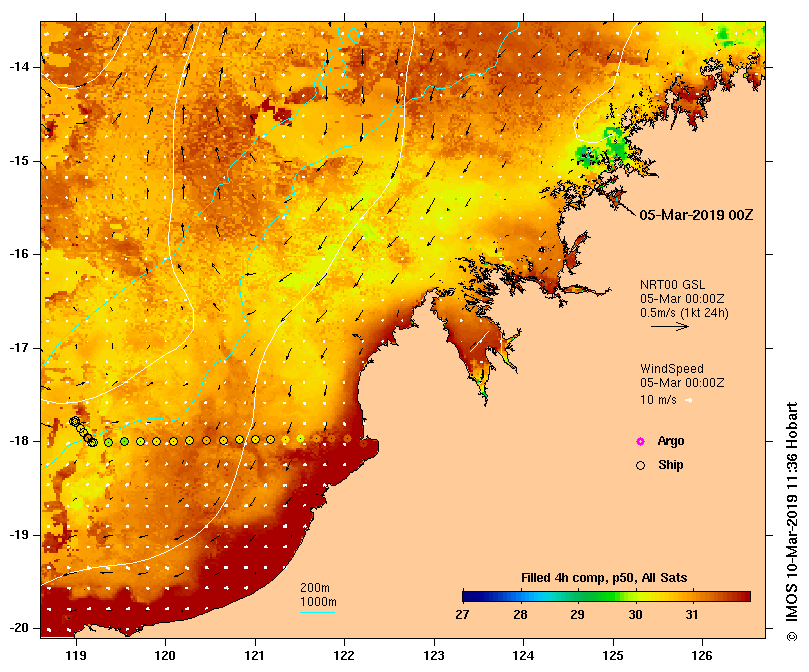Click the WindSpeed legend label
Screen dimensions: 809x672
click(672, 369)
